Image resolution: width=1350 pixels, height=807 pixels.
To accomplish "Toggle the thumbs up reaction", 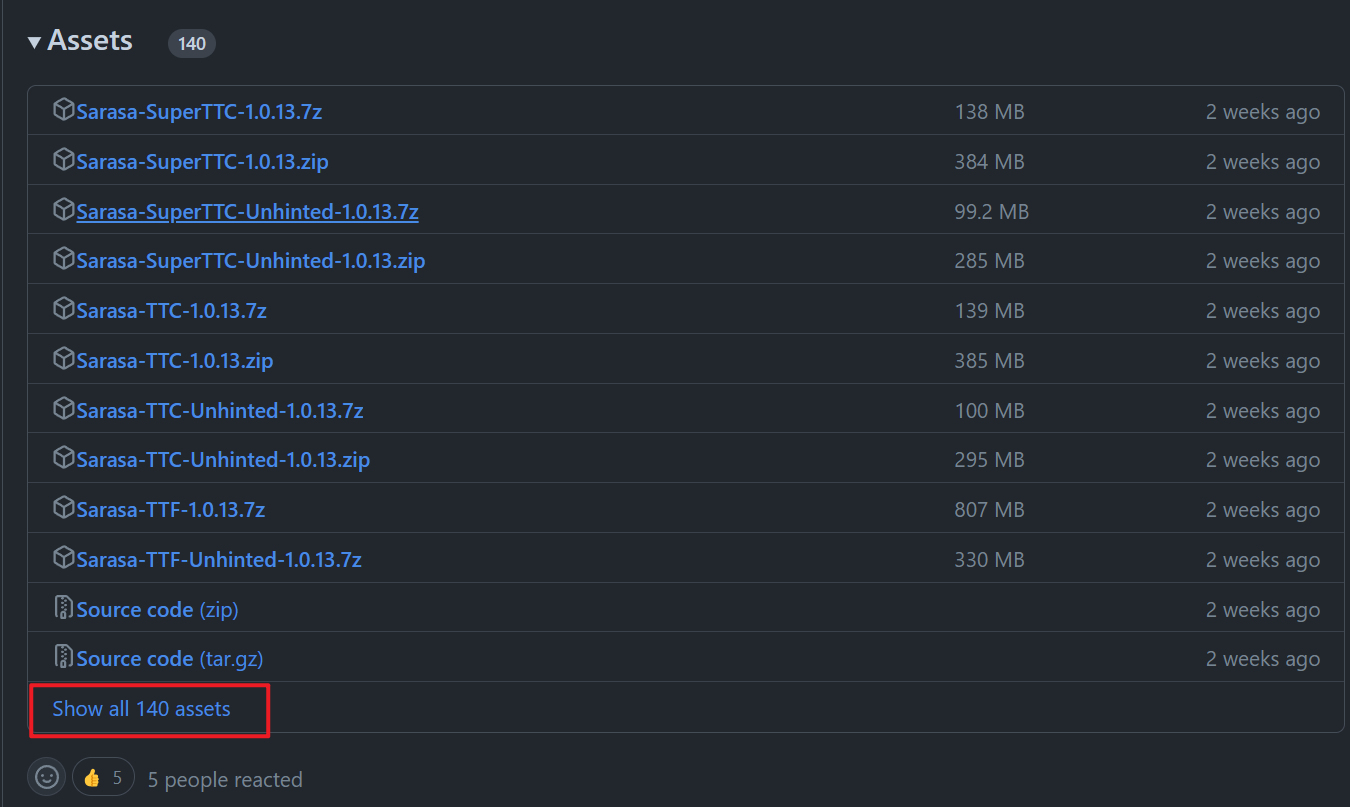I will point(103,777).
